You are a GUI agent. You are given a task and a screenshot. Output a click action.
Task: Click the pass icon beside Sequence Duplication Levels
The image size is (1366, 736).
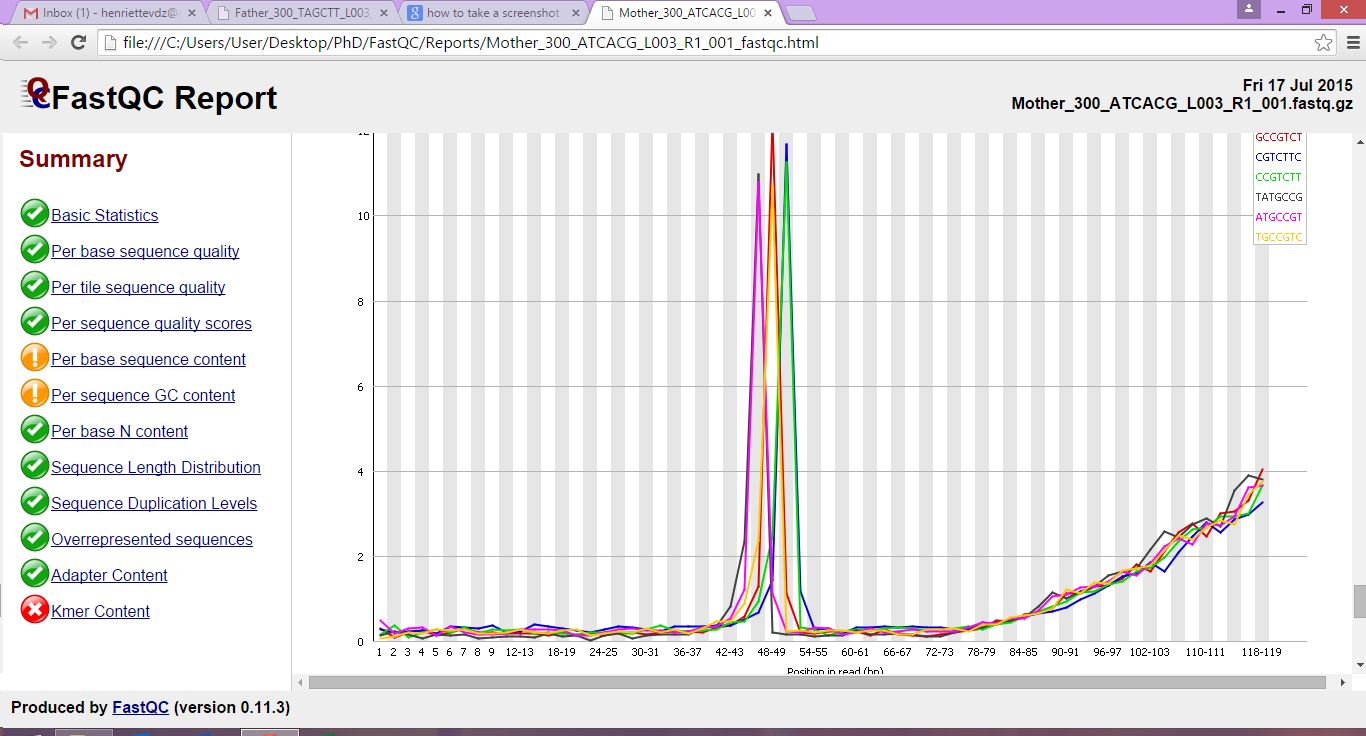[x=35, y=502]
